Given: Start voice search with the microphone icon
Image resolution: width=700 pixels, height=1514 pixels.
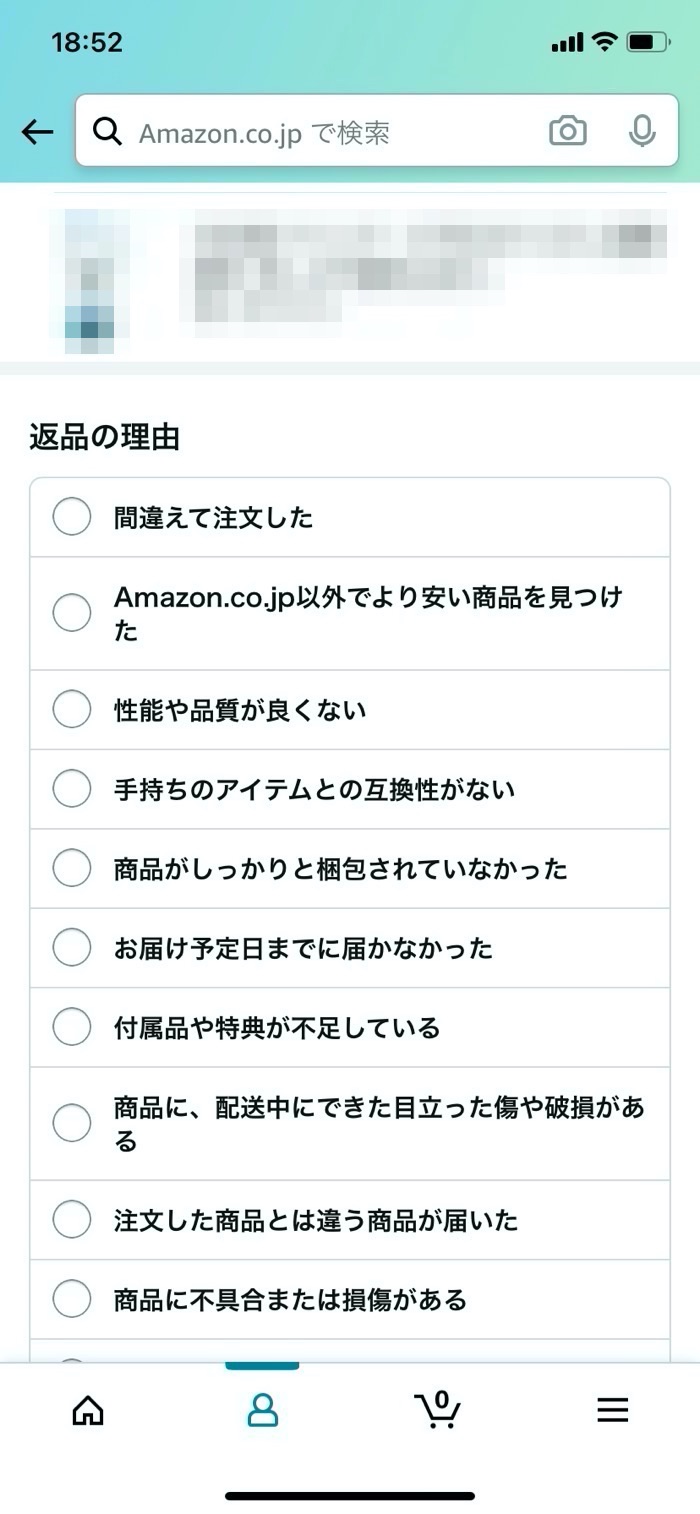Looking at the screenshot, I should click(x=640, y=131).
